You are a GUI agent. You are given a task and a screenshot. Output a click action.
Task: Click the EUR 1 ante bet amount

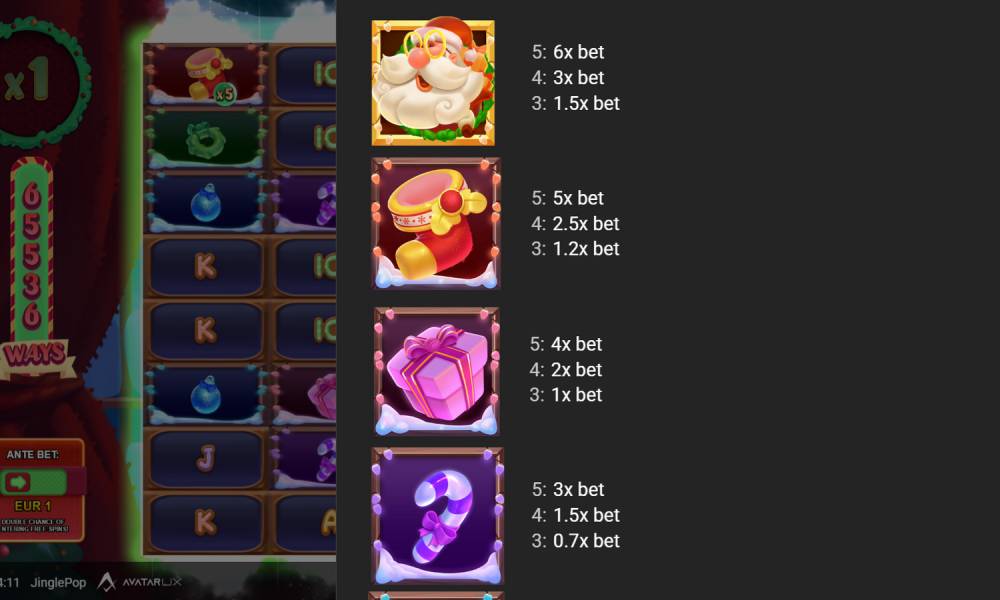click(x=33, y=506)
